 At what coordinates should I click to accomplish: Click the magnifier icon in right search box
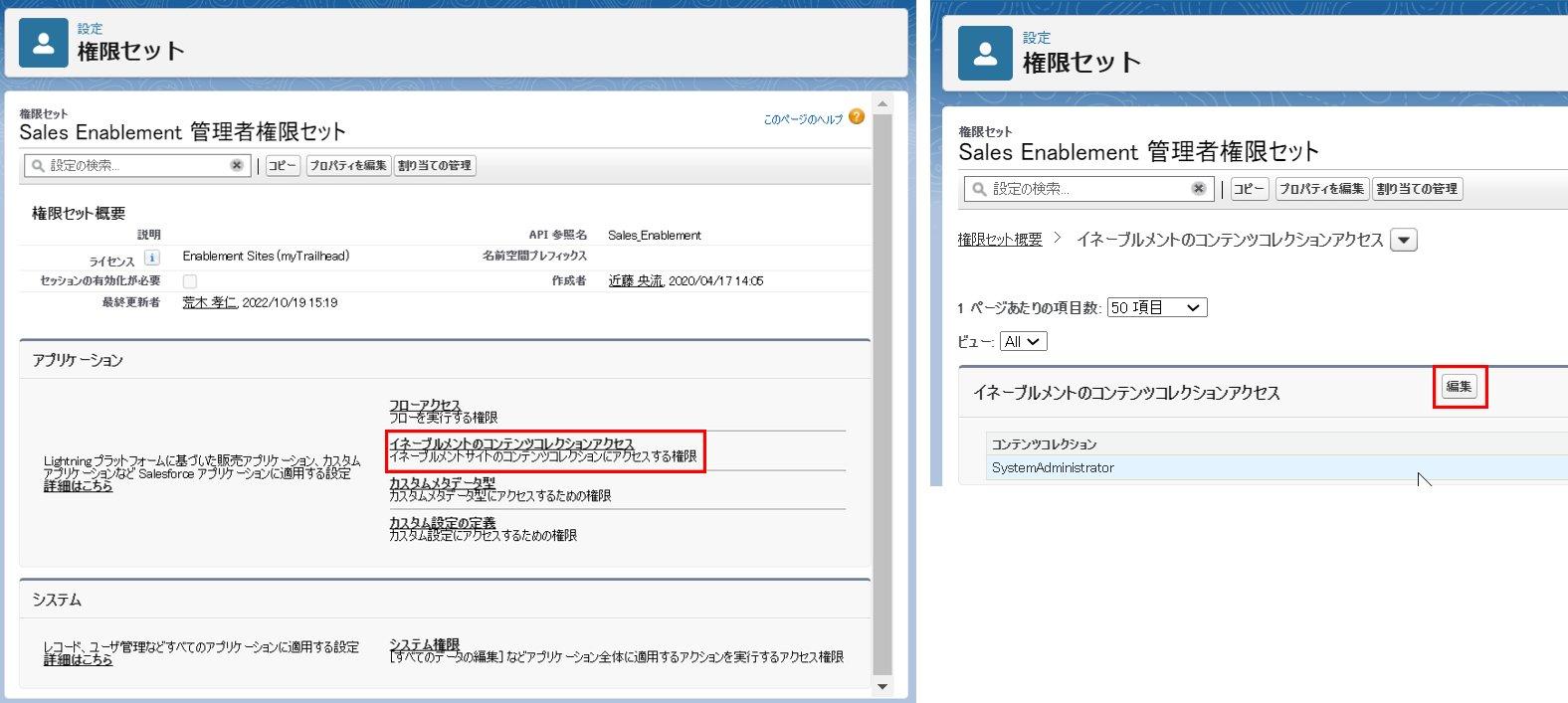tap(979, 189)
